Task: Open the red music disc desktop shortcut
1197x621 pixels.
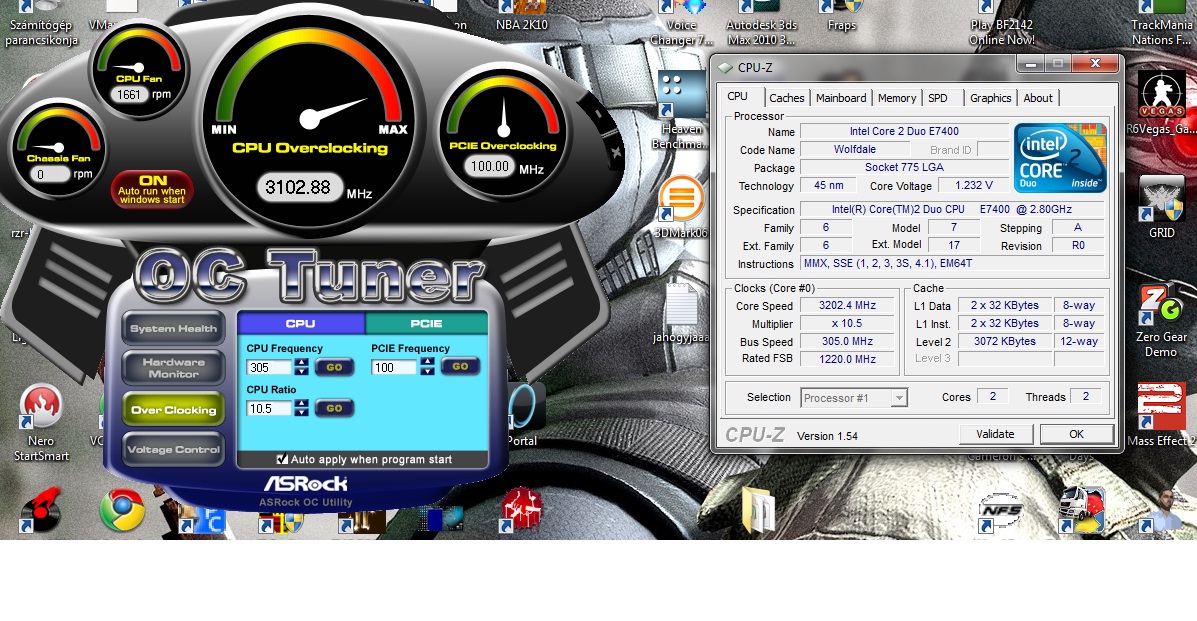Action: [x=41, y=509]
